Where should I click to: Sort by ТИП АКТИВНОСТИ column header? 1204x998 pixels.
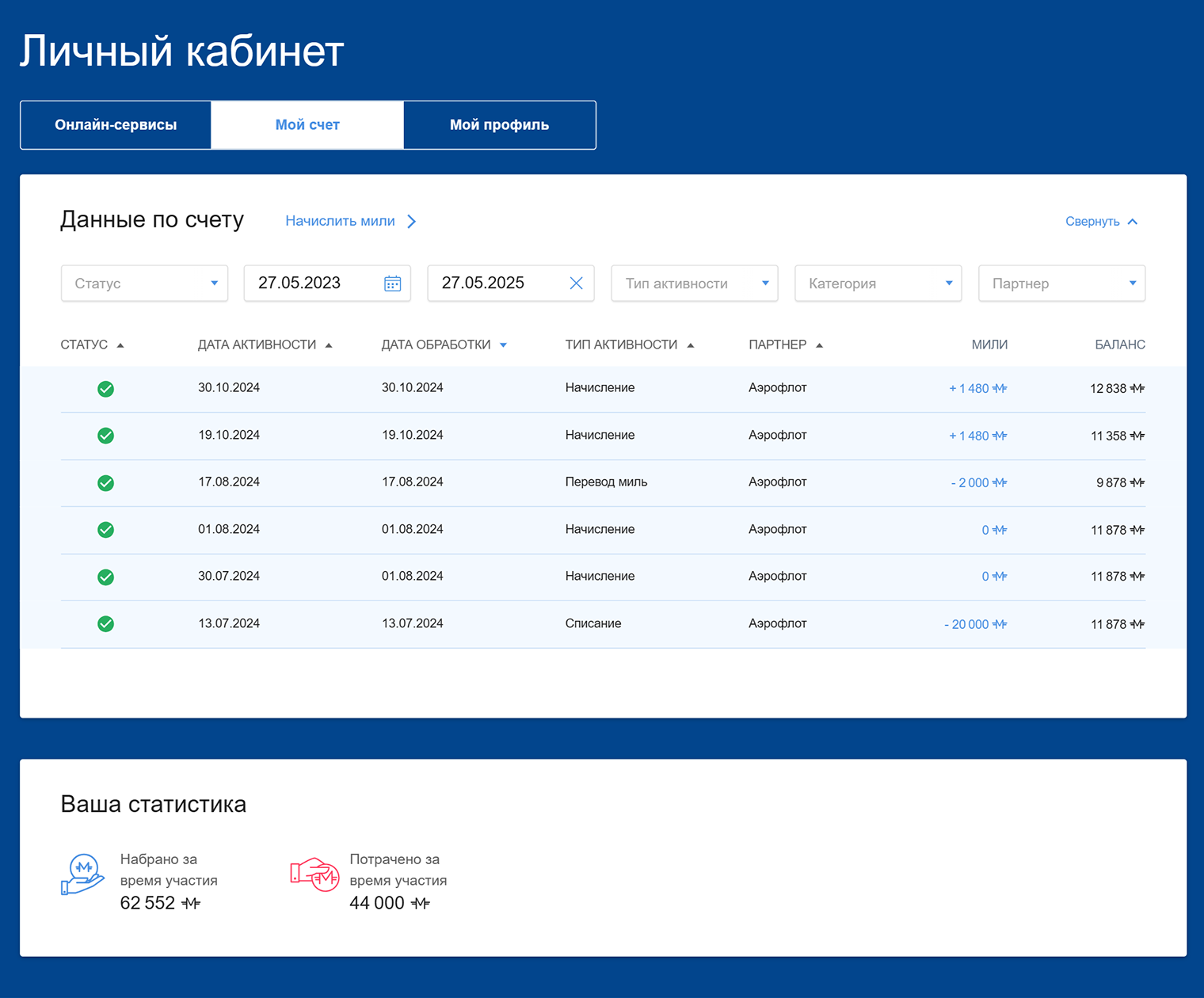630,345
